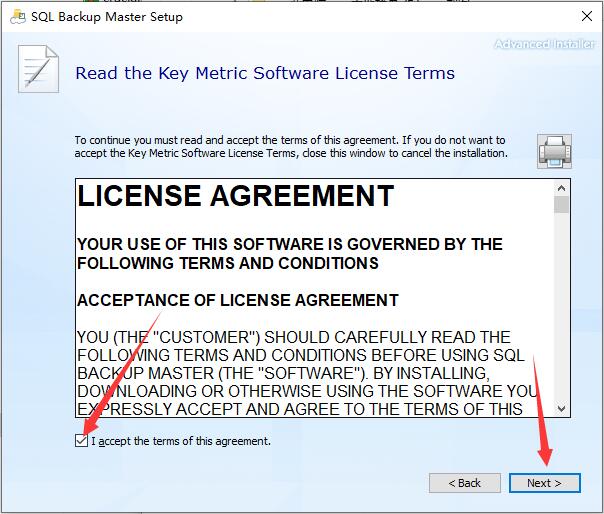604x514 pixels.
Task: Click the license scrollbar thumb
Action: pyautogui.click(x=561, y=204)
